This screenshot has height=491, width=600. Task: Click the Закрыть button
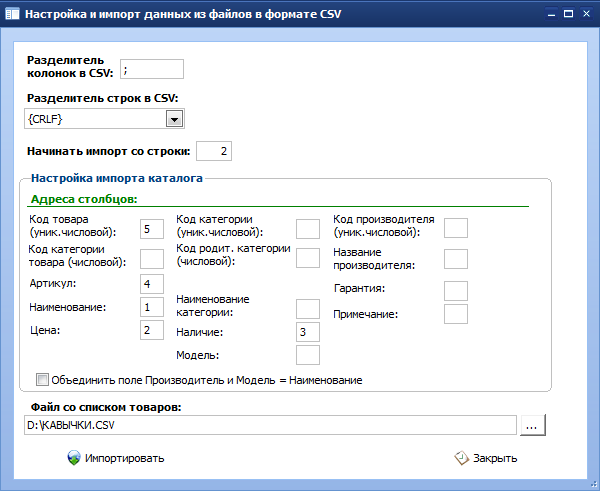tap(486, 458)
